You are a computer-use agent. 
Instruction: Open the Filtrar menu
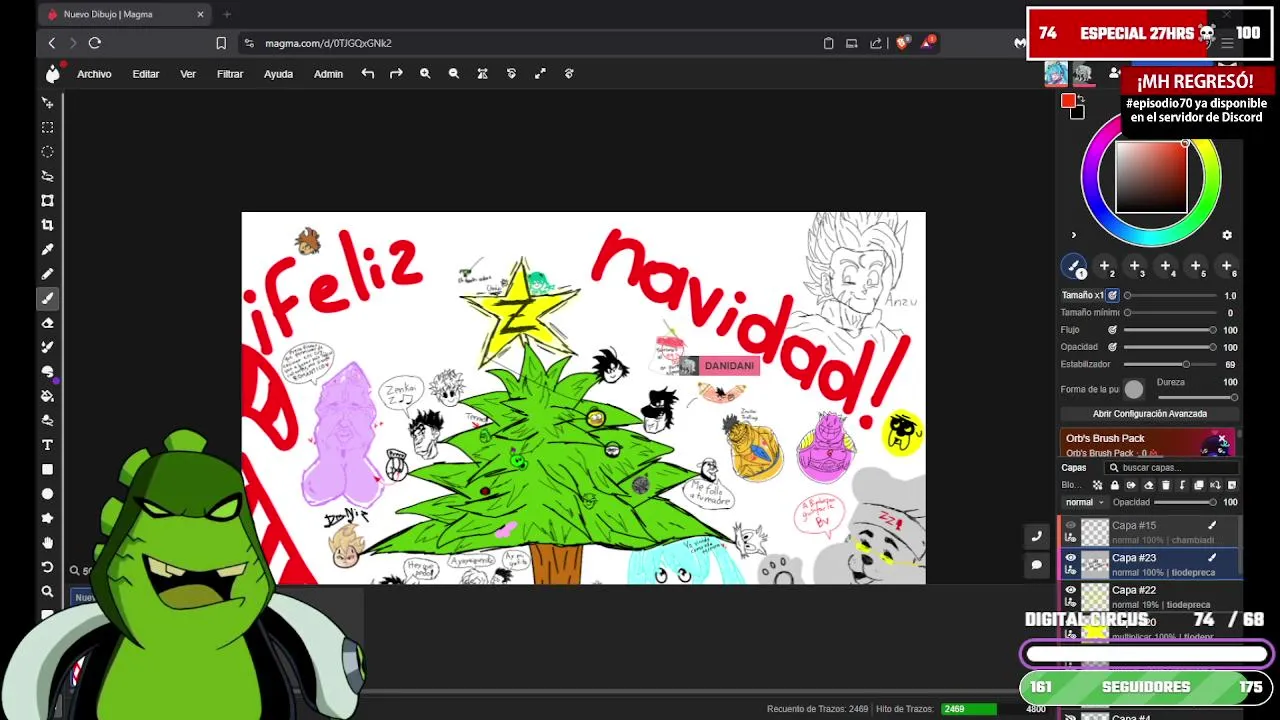tap(230, 74)
